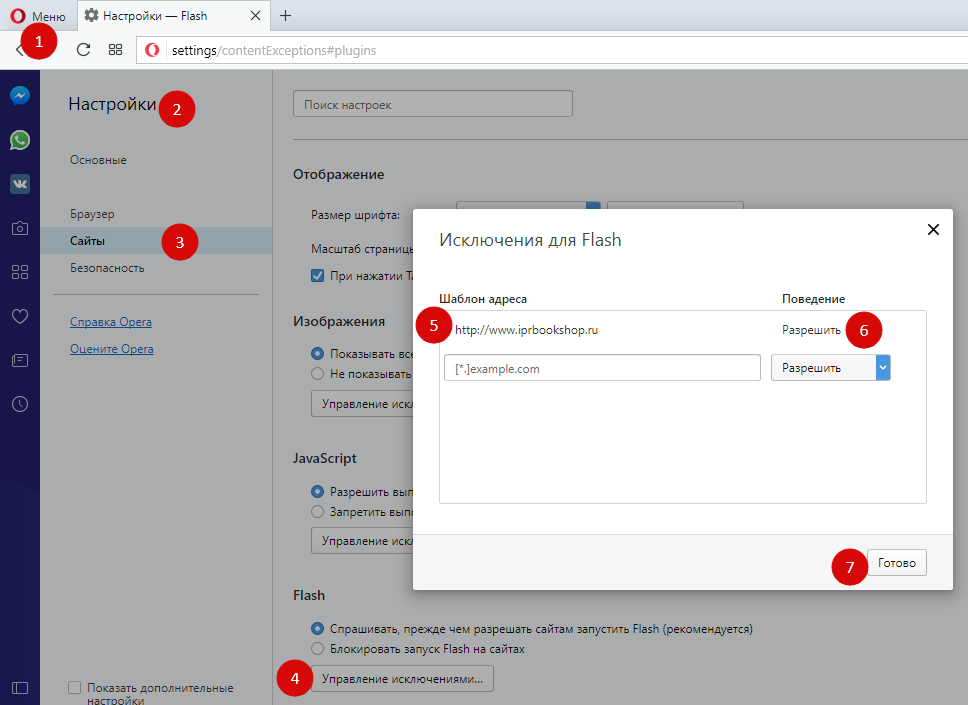Open browsing history clock icon
968x705 pixels.
point(20,404)
